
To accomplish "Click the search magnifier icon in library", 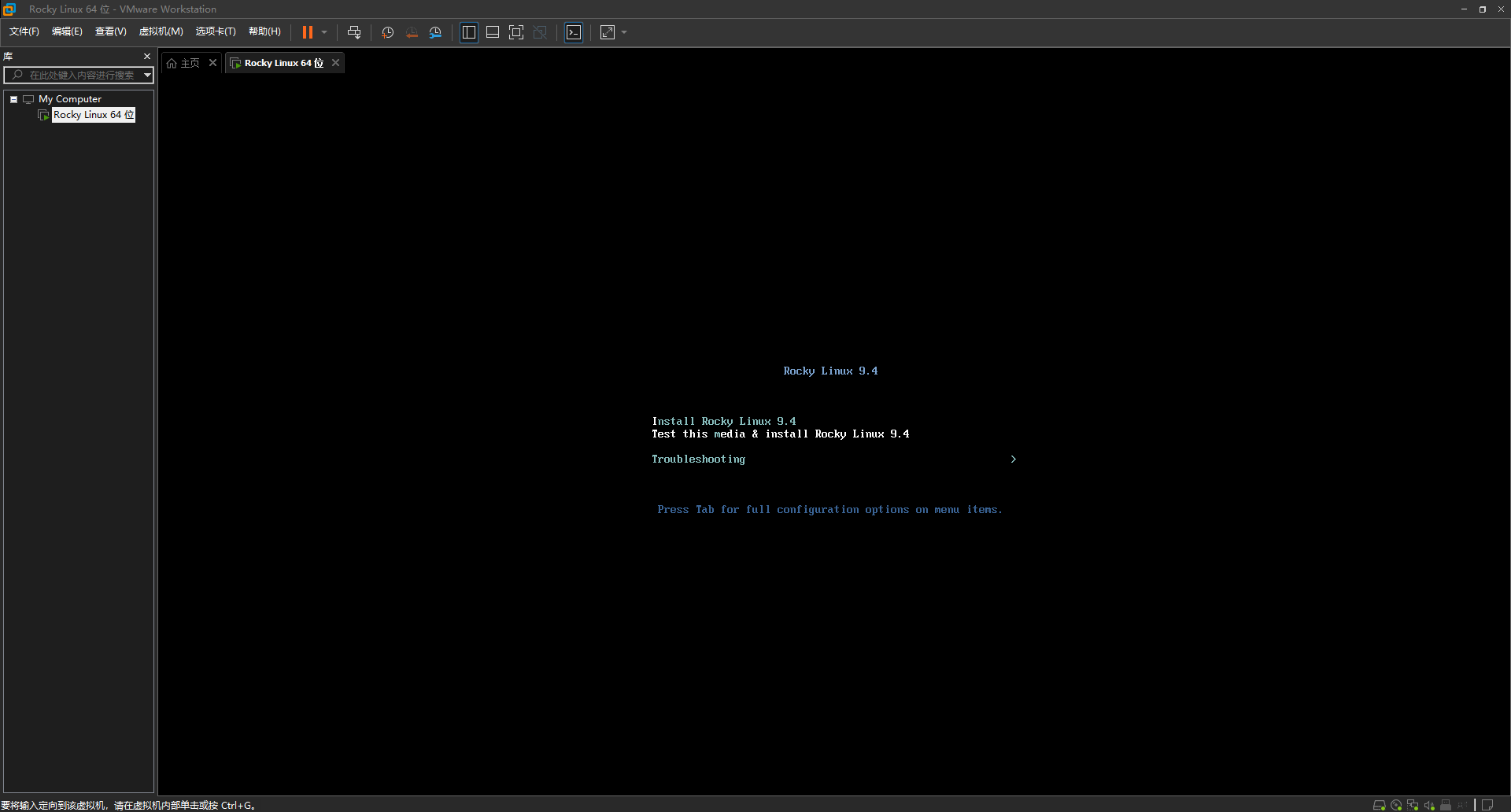I will click(17, 75).
